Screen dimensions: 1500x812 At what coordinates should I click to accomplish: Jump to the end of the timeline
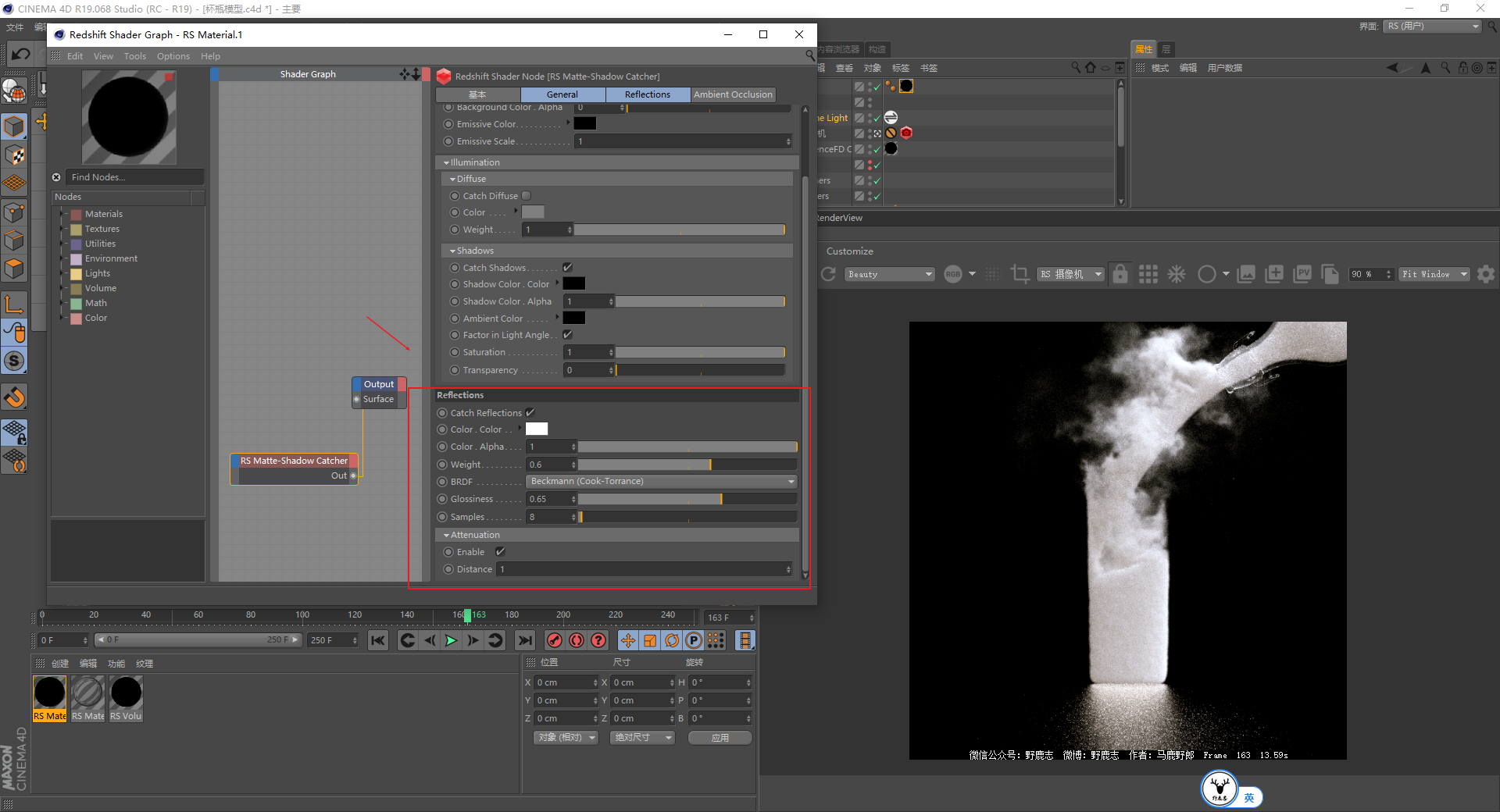click(x=525, y=640)
